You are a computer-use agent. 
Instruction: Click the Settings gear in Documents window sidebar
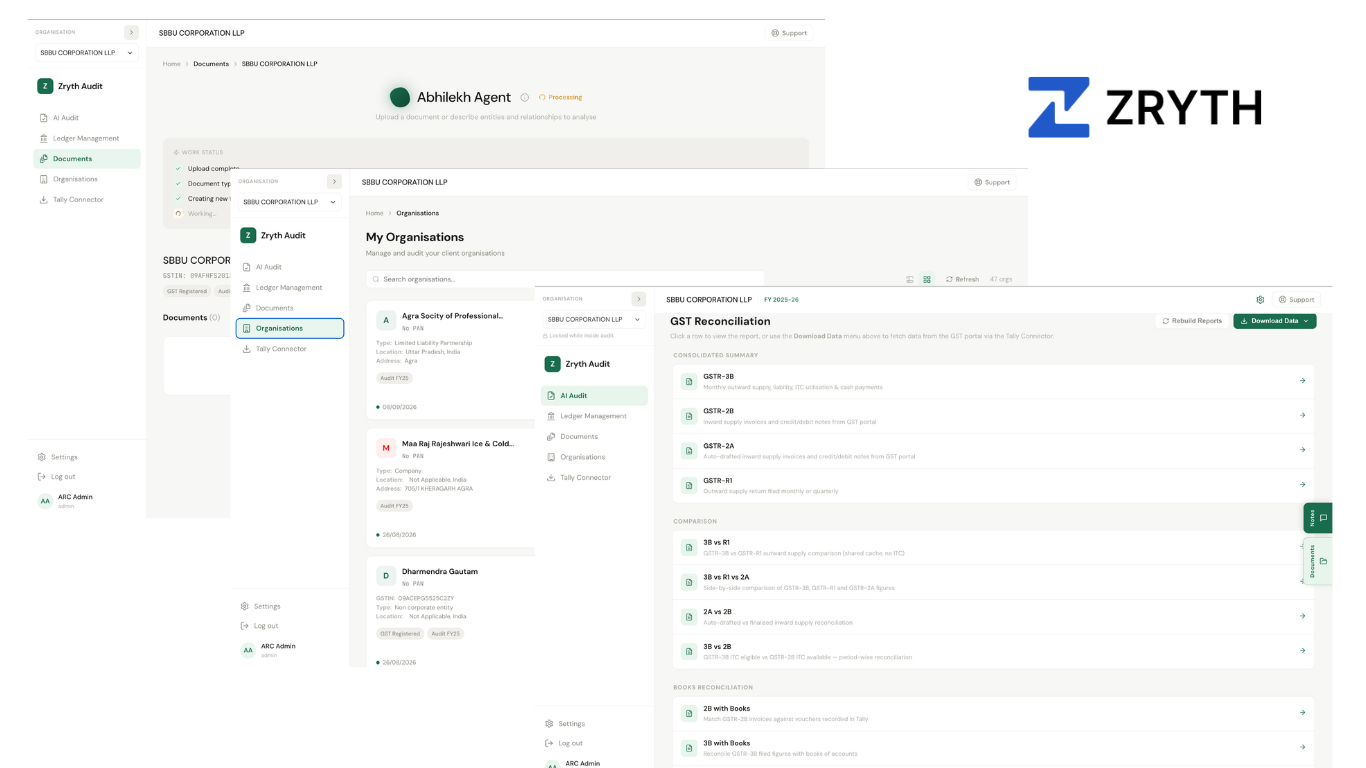pos(42,457)
